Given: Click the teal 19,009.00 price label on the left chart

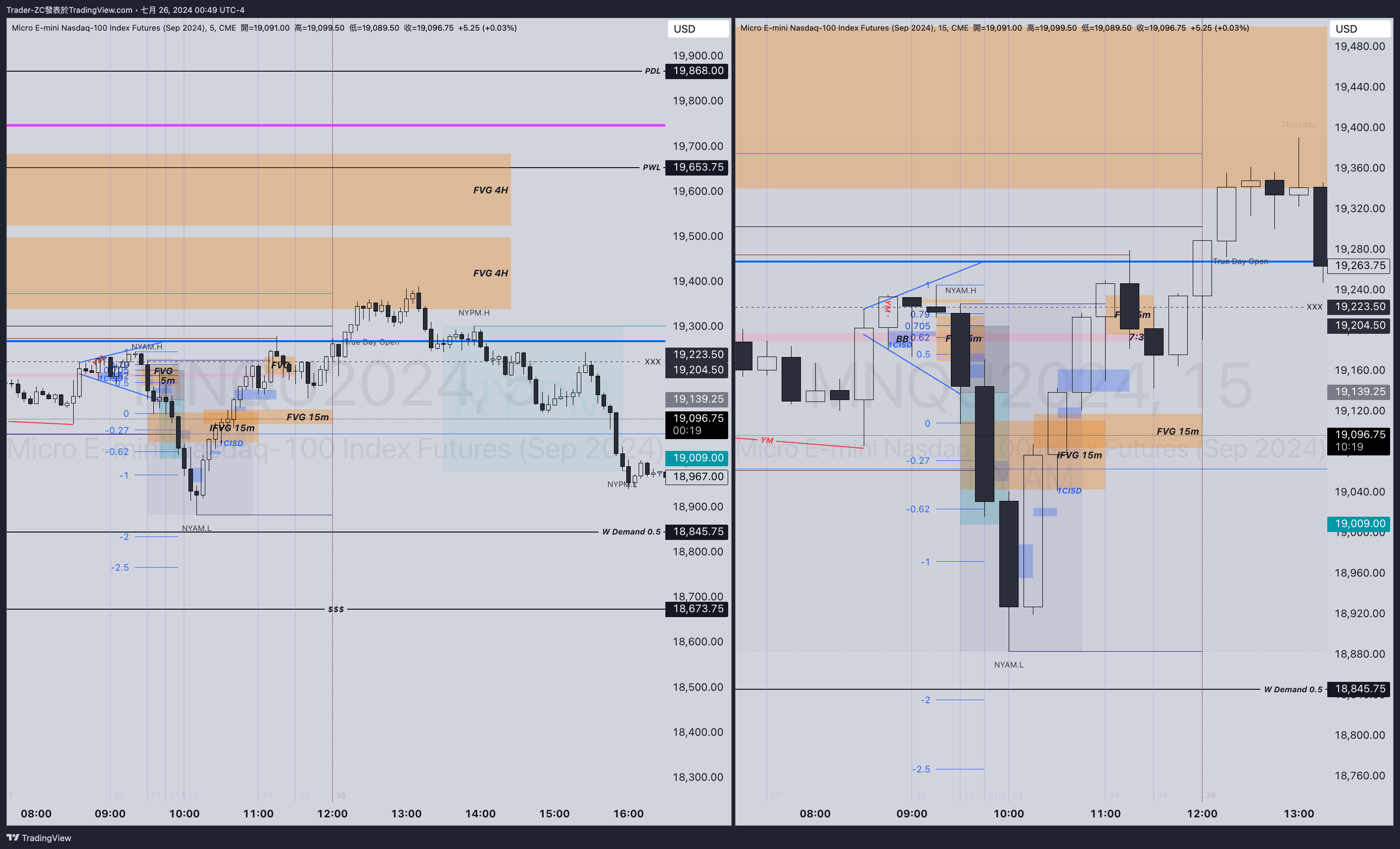Looking at the screenshot, I should (697, 458).
